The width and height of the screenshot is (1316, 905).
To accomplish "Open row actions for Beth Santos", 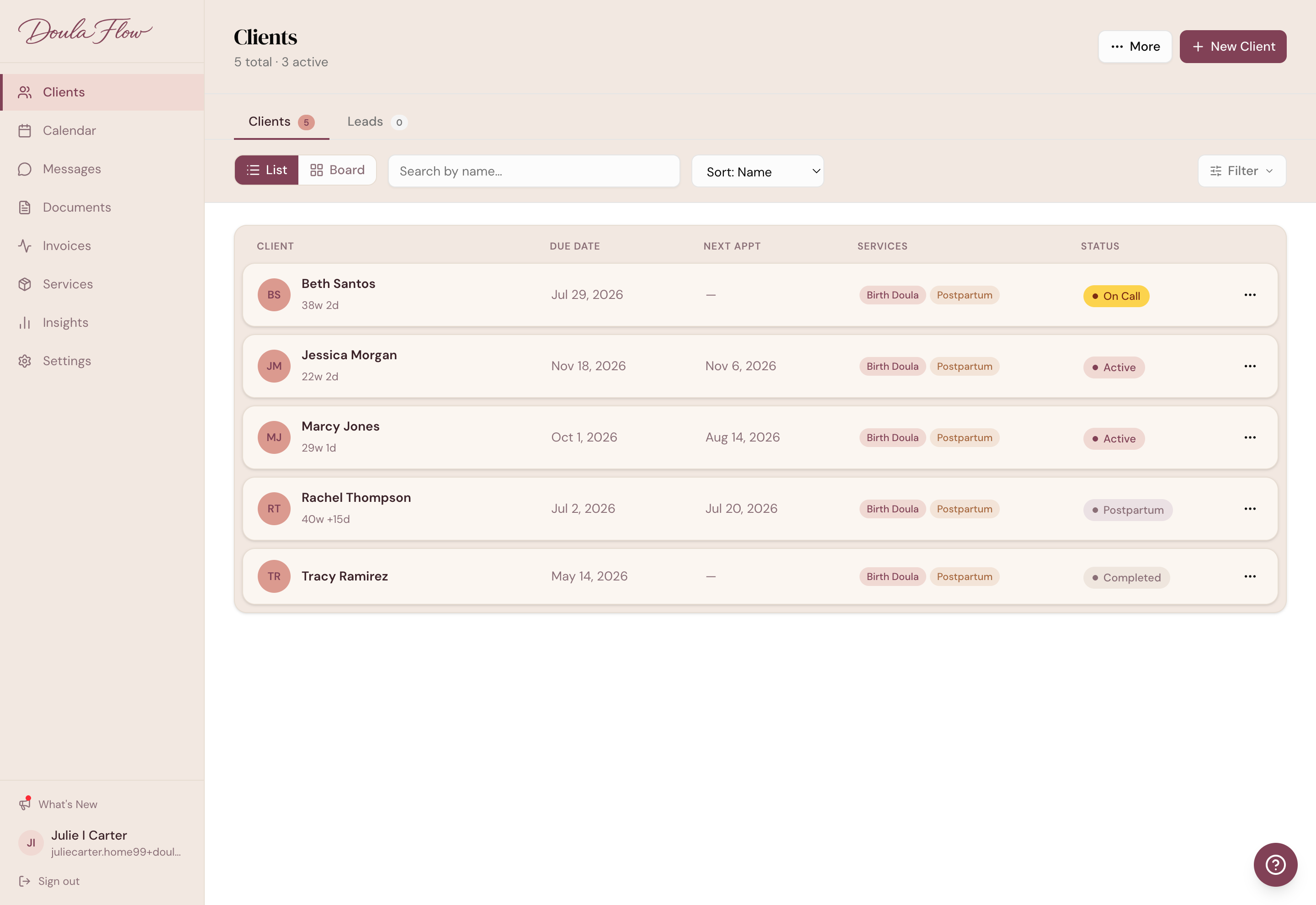I will pyautogui.click(x=1250, y=295).
